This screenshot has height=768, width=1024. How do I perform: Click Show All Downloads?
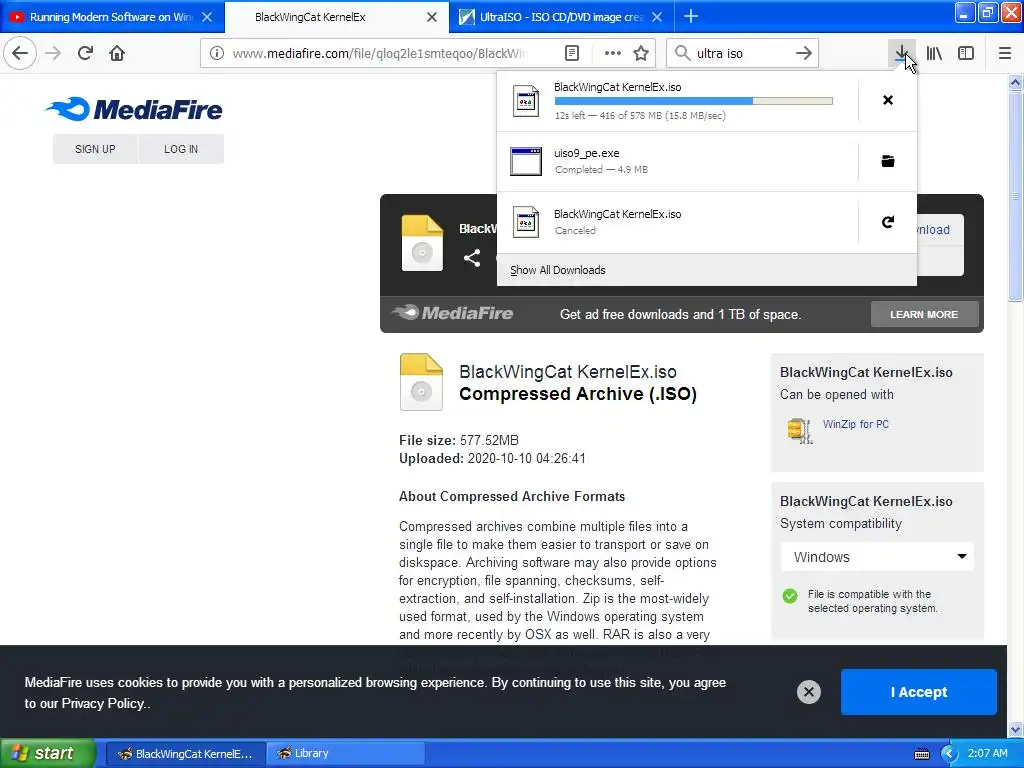coord(558,270)
